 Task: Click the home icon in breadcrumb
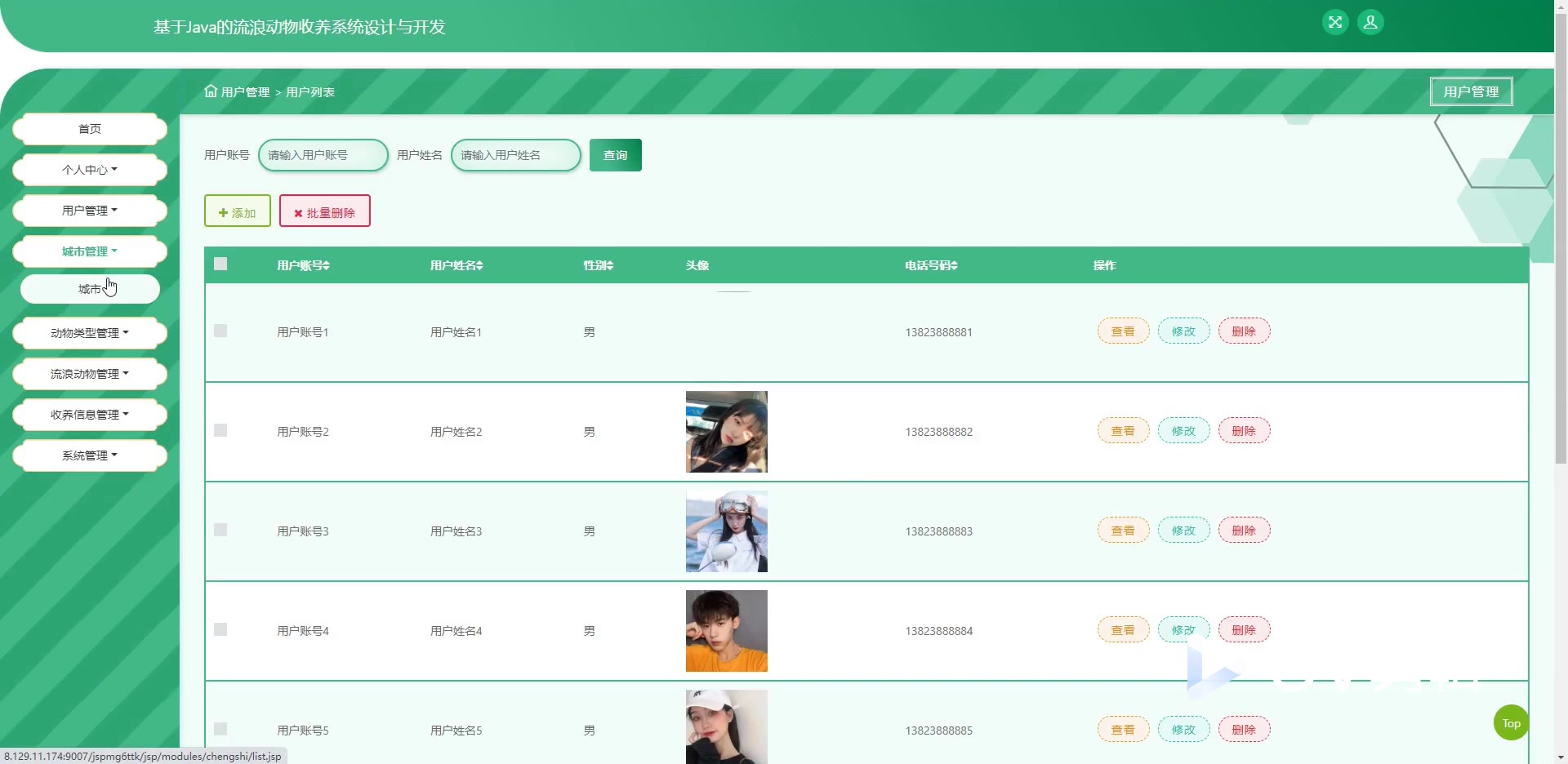pos(211,91)
